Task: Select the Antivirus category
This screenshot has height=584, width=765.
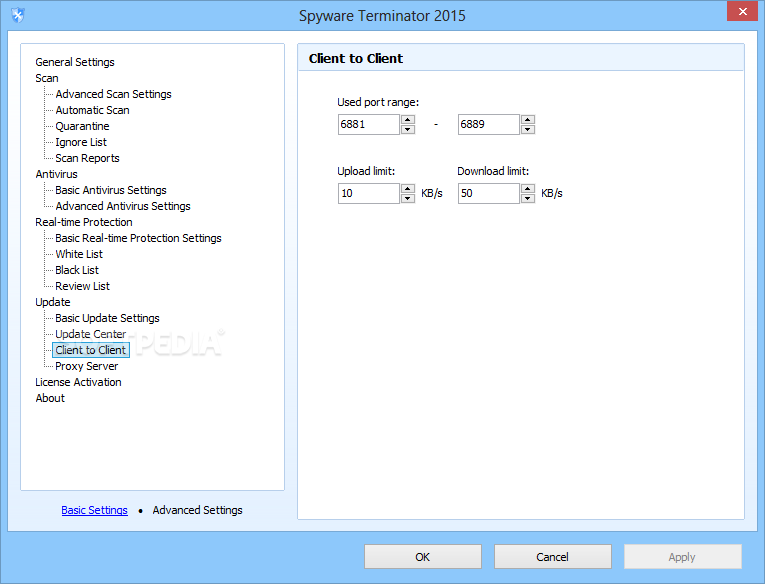Action: click(56, 174)
